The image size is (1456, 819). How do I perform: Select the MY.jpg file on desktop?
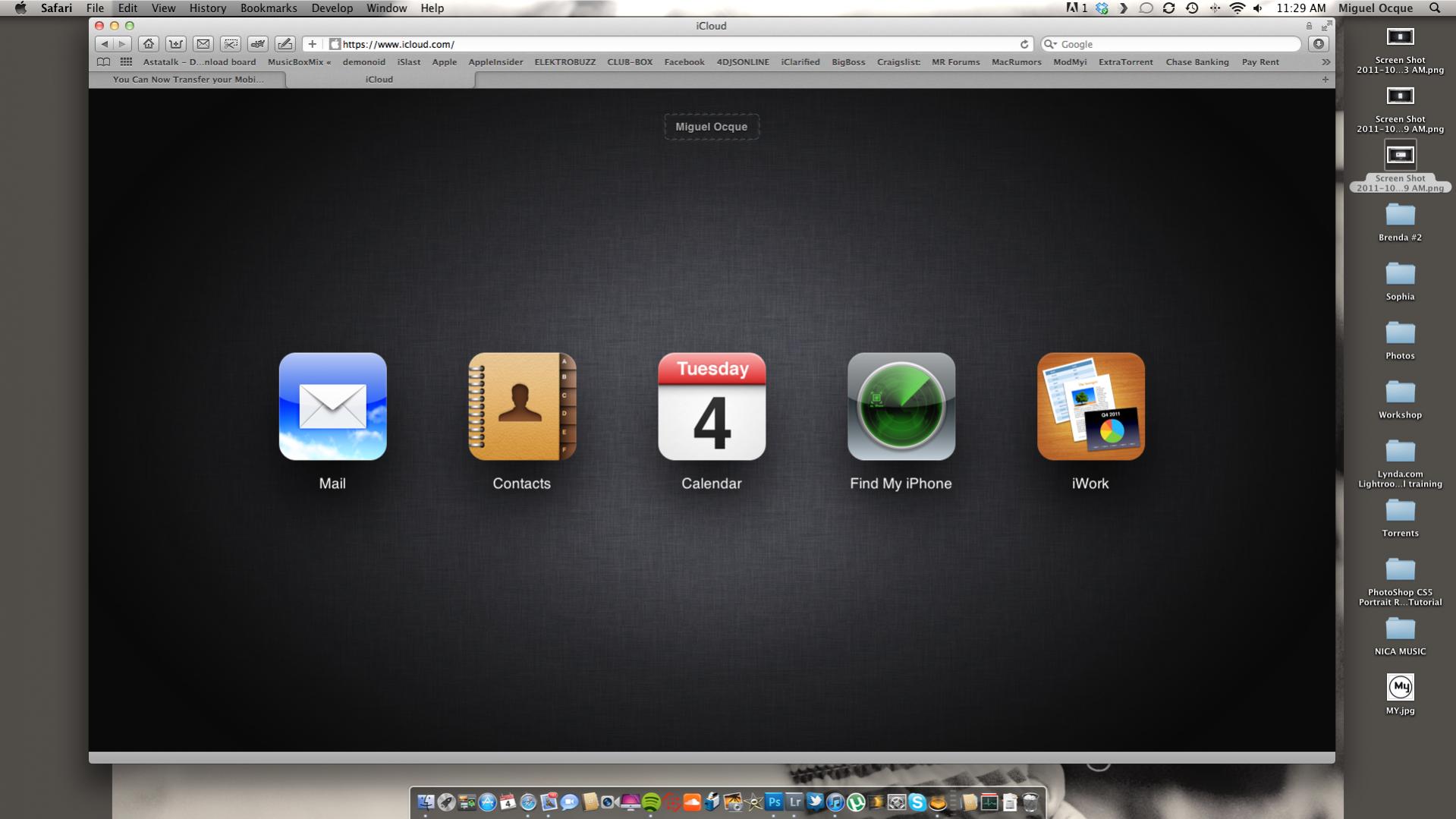[x=1401, y=694]
